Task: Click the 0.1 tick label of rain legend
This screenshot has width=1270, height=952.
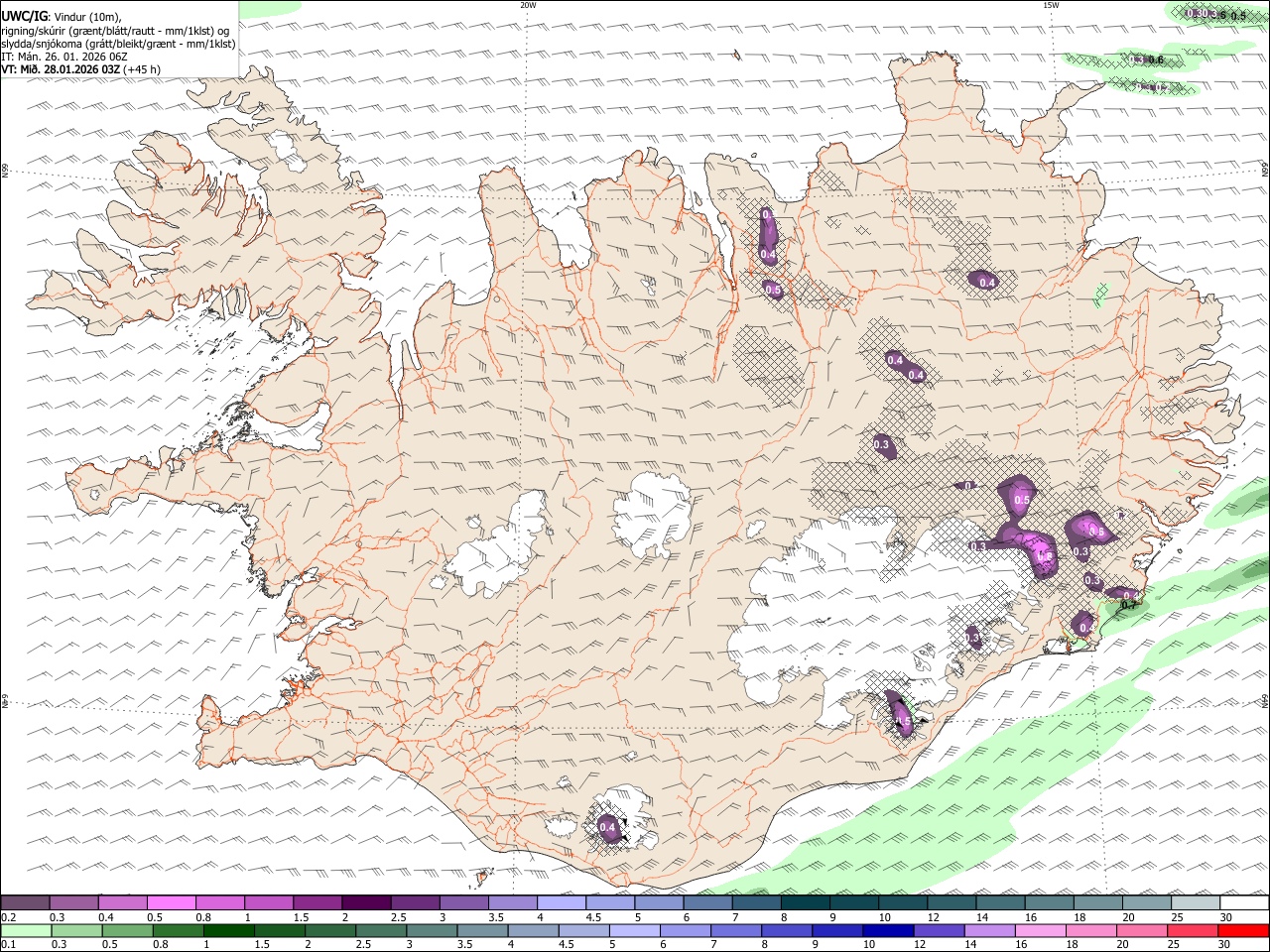Action: pyautogui.click(x=8, y=945)
